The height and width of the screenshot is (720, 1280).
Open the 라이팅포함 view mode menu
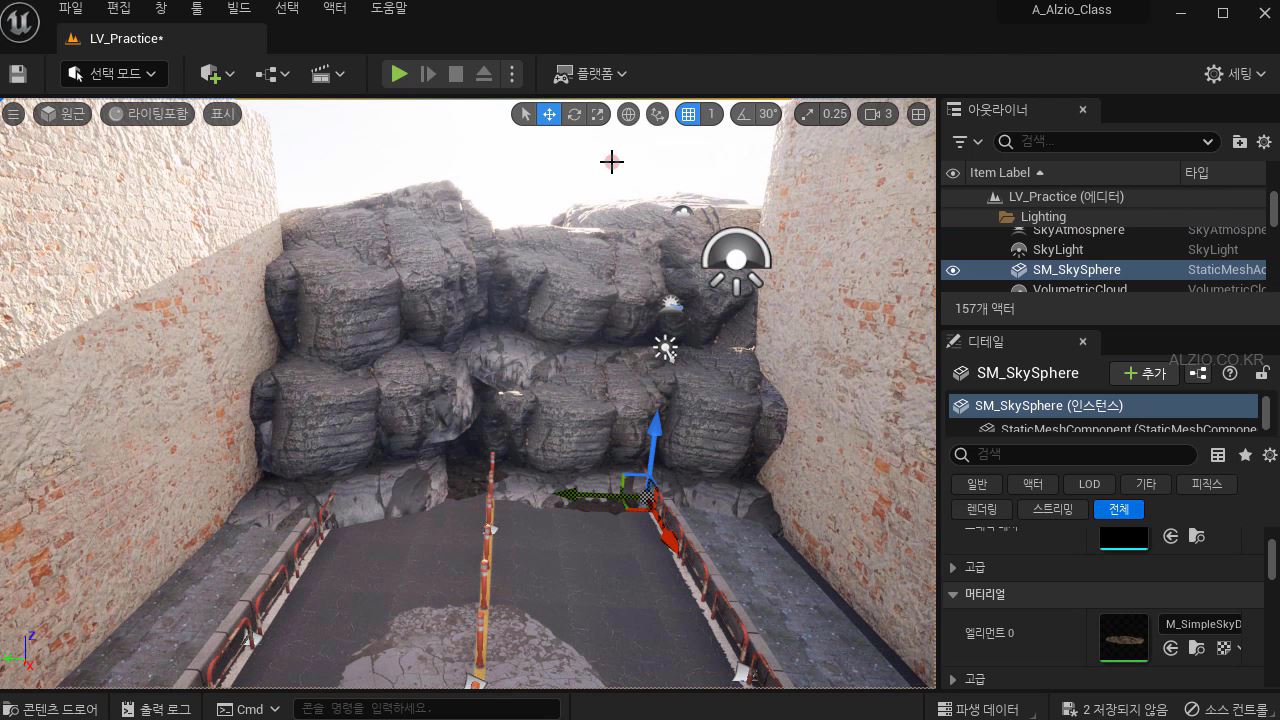[x=148, y=114]
